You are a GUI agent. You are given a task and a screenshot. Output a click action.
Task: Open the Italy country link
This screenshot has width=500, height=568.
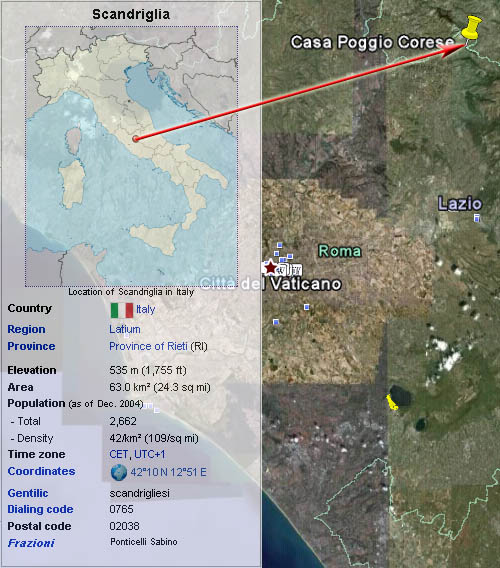pyautogui.click(x=146, y=309)
